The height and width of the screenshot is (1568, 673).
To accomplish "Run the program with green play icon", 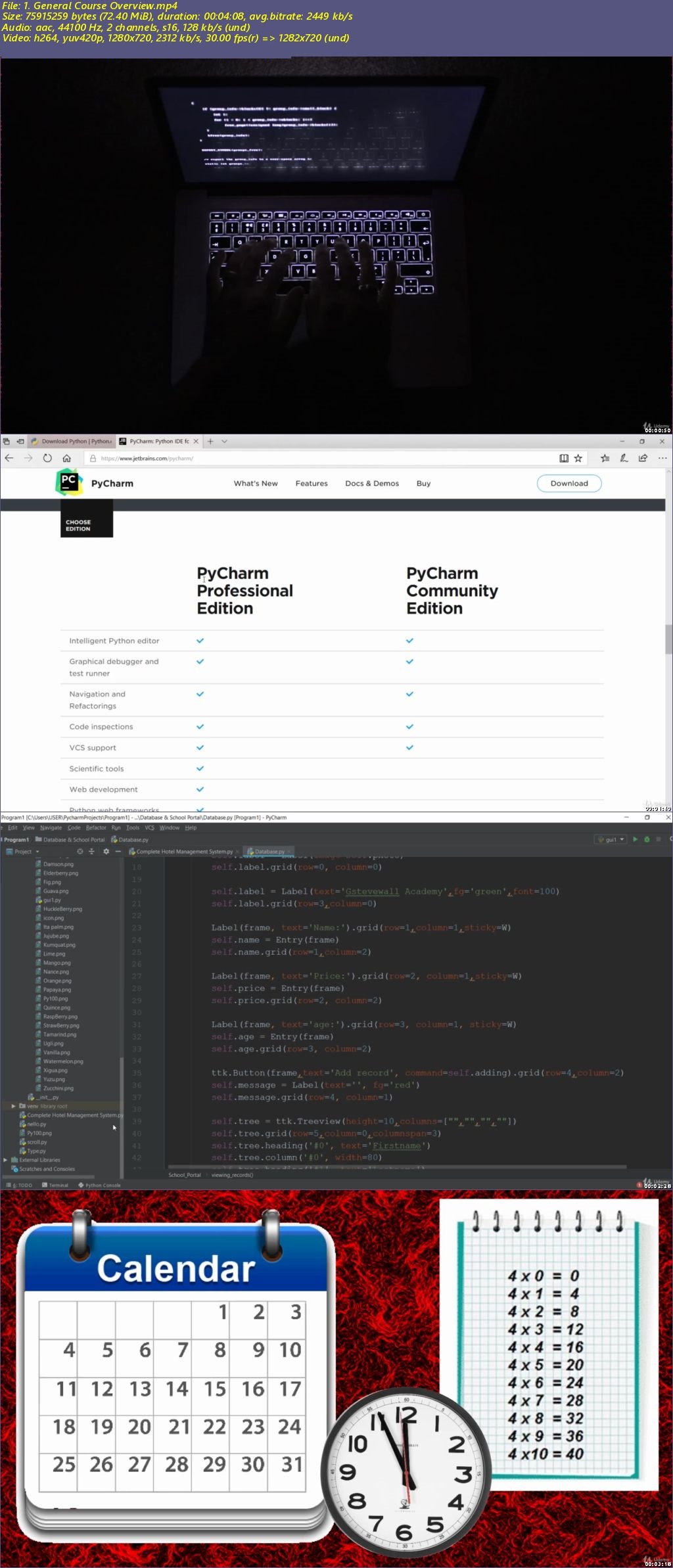I will tap(635, 839).
